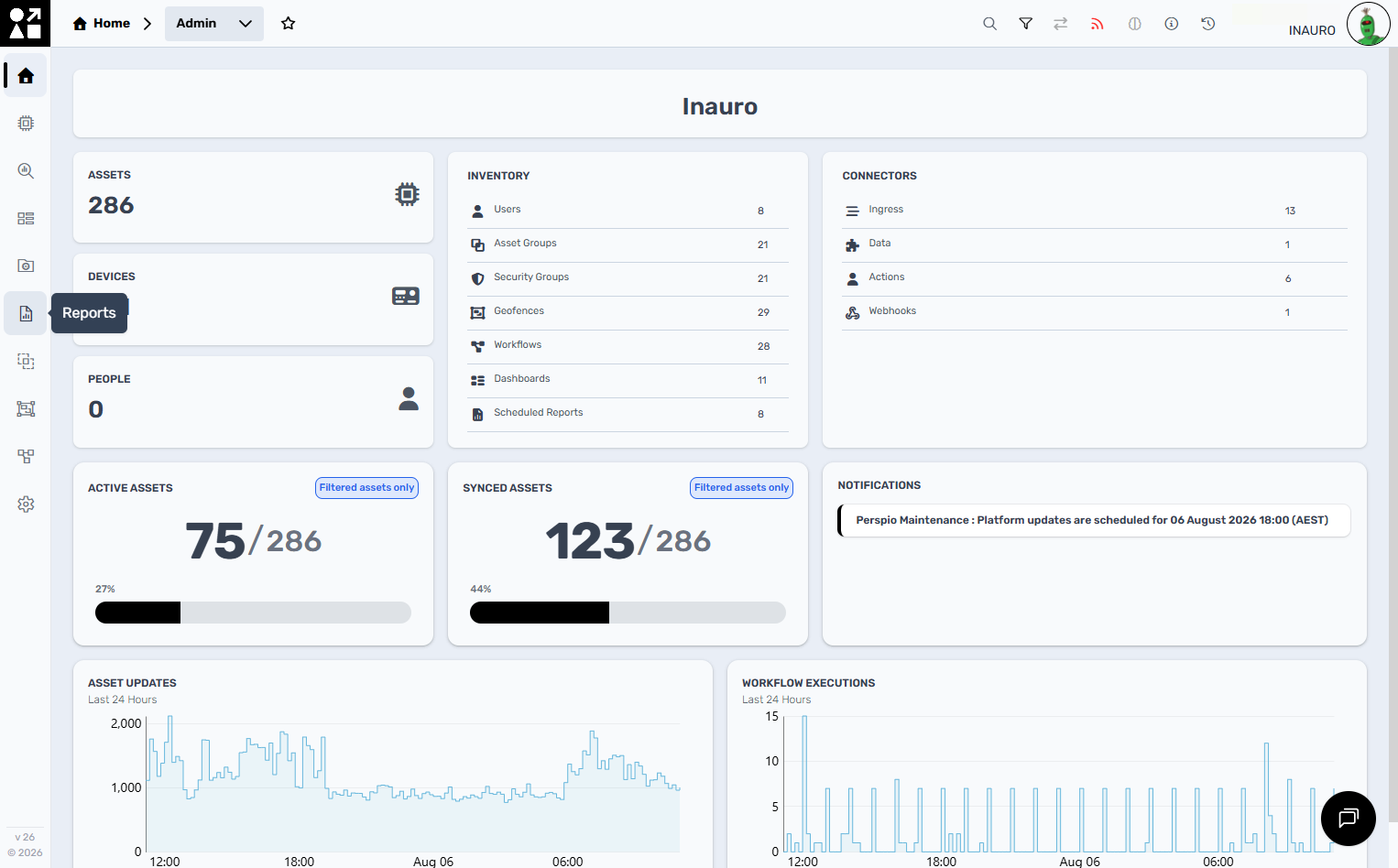Select the Assets chip icon in sidebar

(26, 123)
